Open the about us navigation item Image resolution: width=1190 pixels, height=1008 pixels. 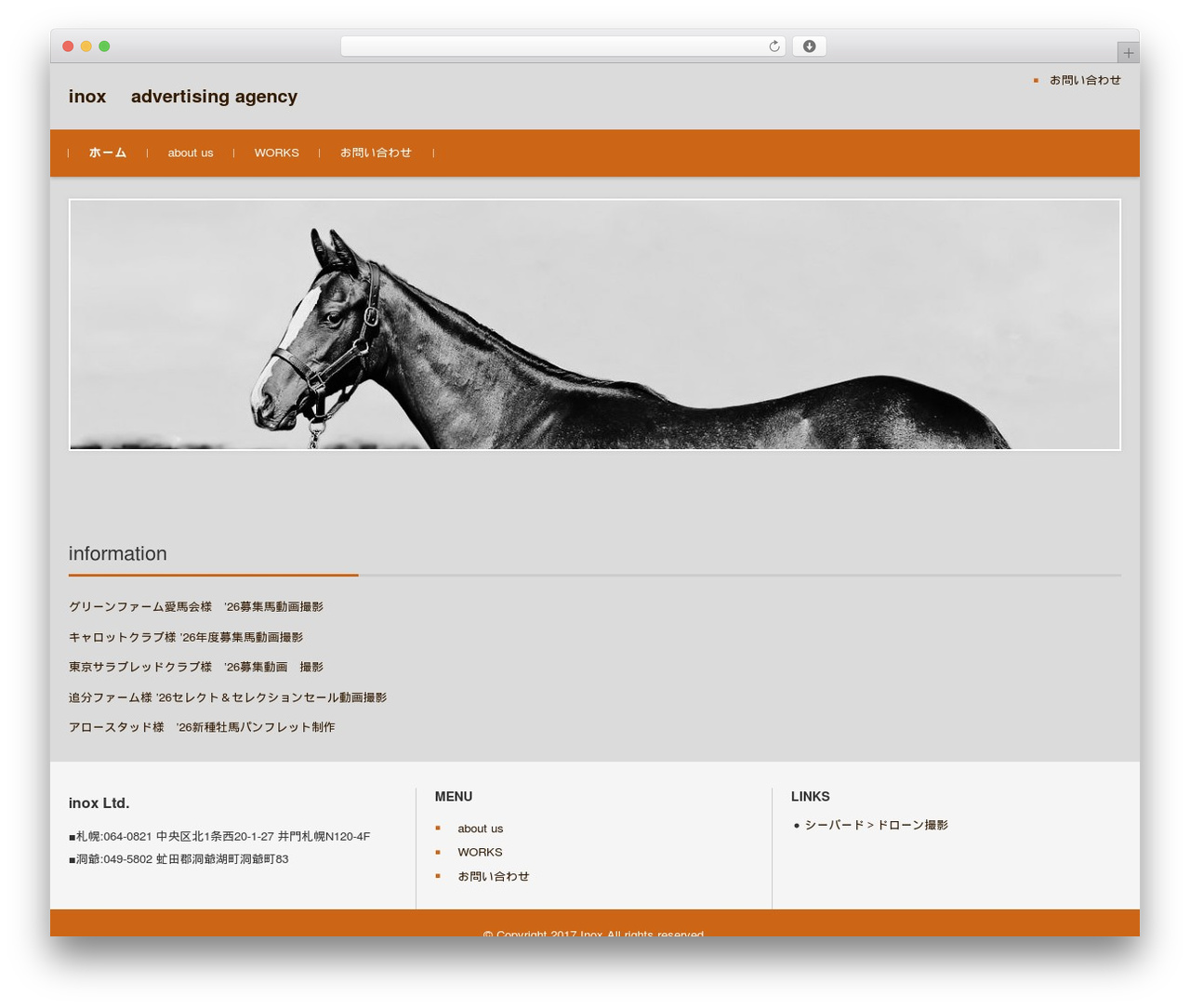coord(191,153)
